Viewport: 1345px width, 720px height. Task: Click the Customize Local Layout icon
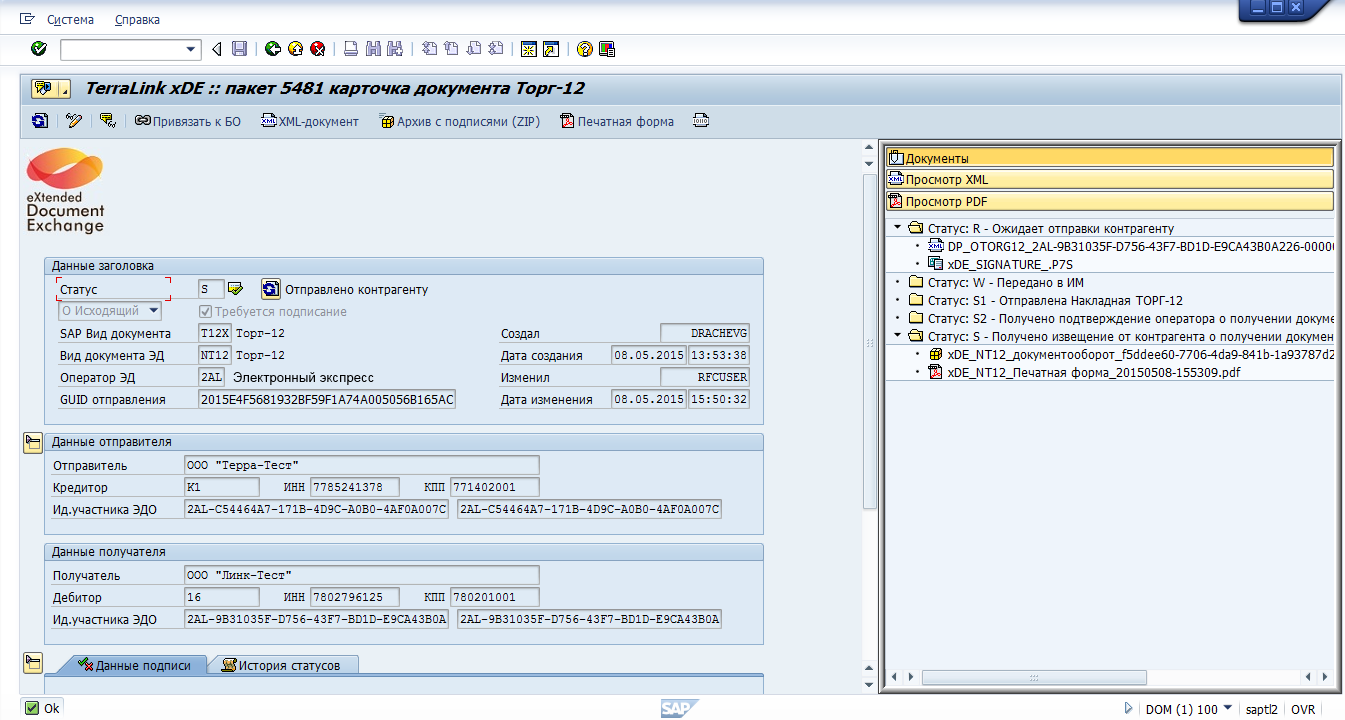(607, 49)
